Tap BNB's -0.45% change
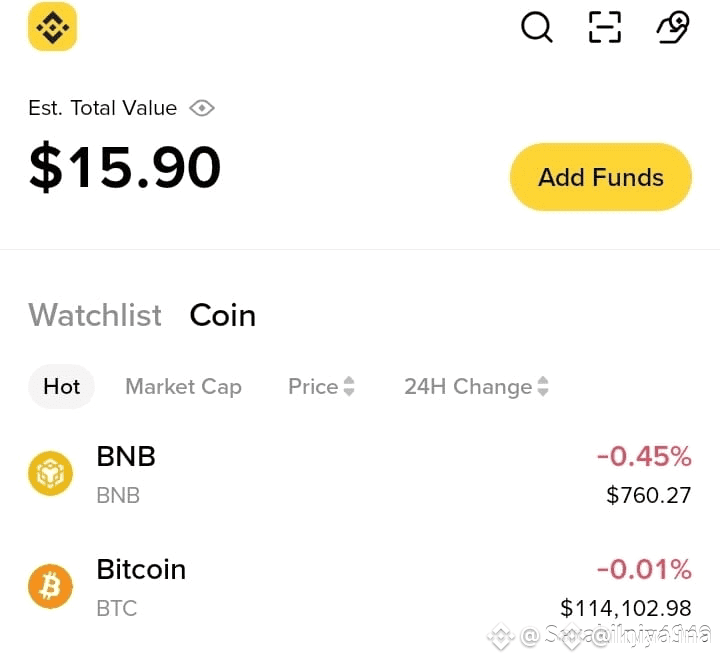Image resolution: width=720 pixels, height=662 pixels. point(644,456)
